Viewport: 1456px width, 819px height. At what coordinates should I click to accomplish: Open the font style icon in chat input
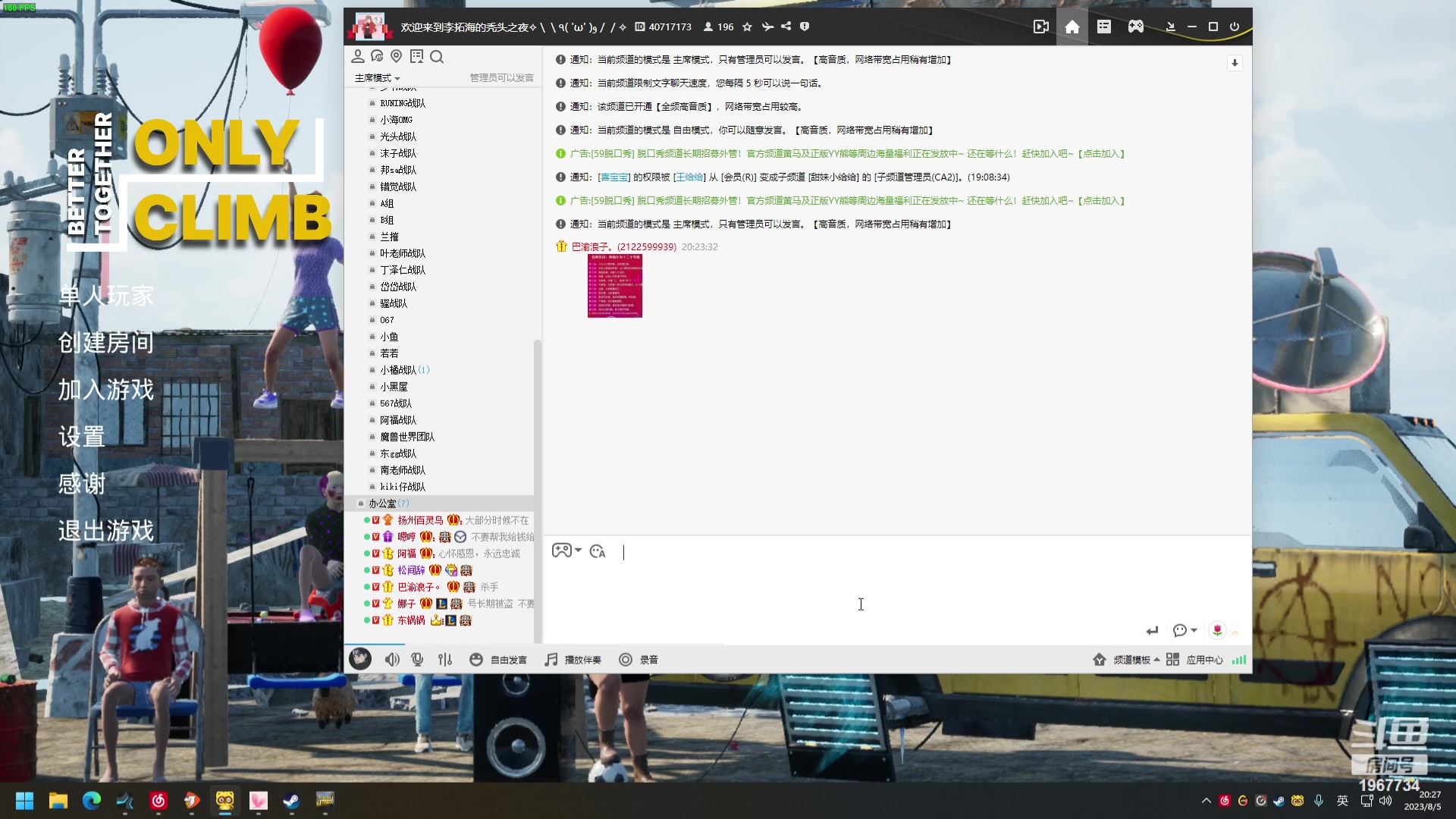click(598, 551)
